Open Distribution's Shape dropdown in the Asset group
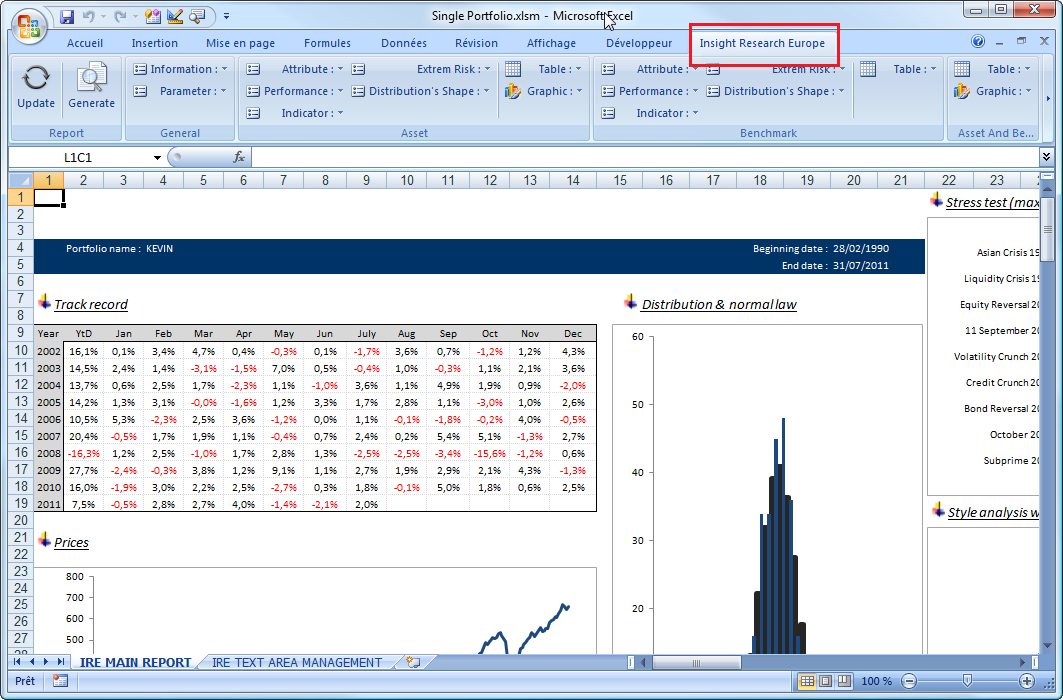 [x=422, y=91]
